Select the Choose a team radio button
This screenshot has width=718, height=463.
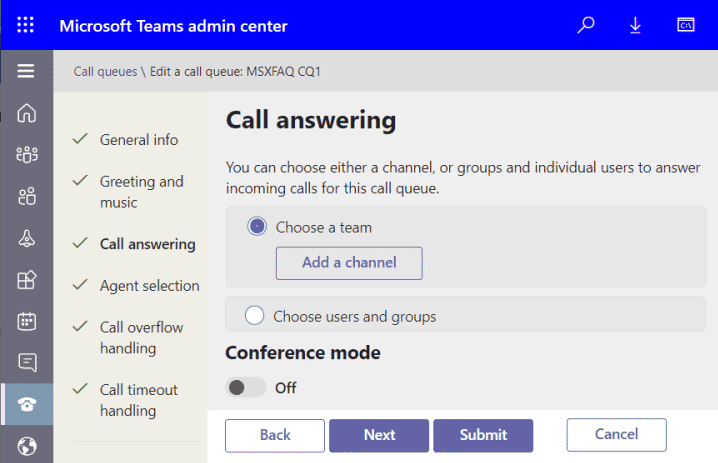[x=257, y=226]
